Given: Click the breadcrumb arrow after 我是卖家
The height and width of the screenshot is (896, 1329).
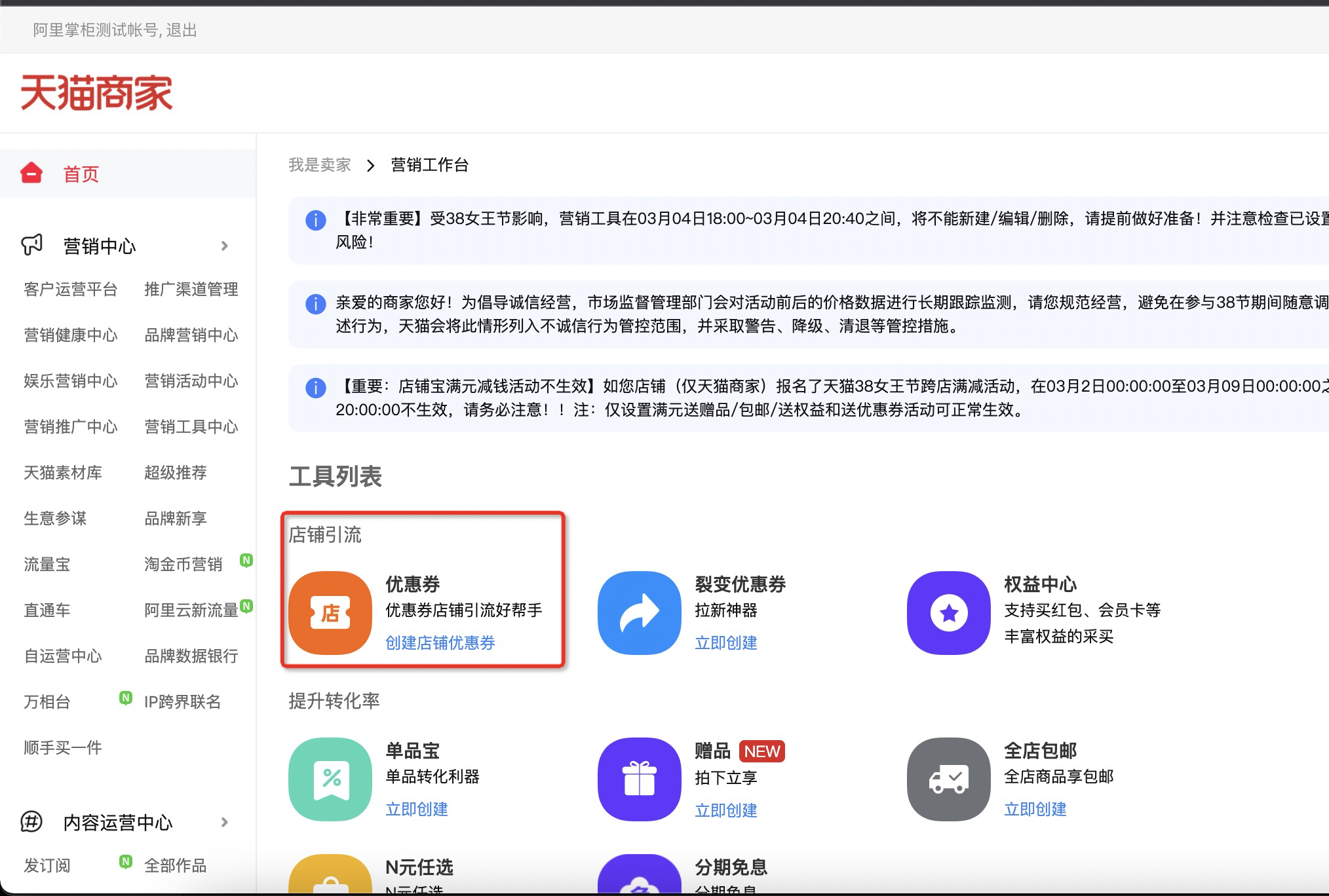Looking at the screenshot, I should (371, 165).
